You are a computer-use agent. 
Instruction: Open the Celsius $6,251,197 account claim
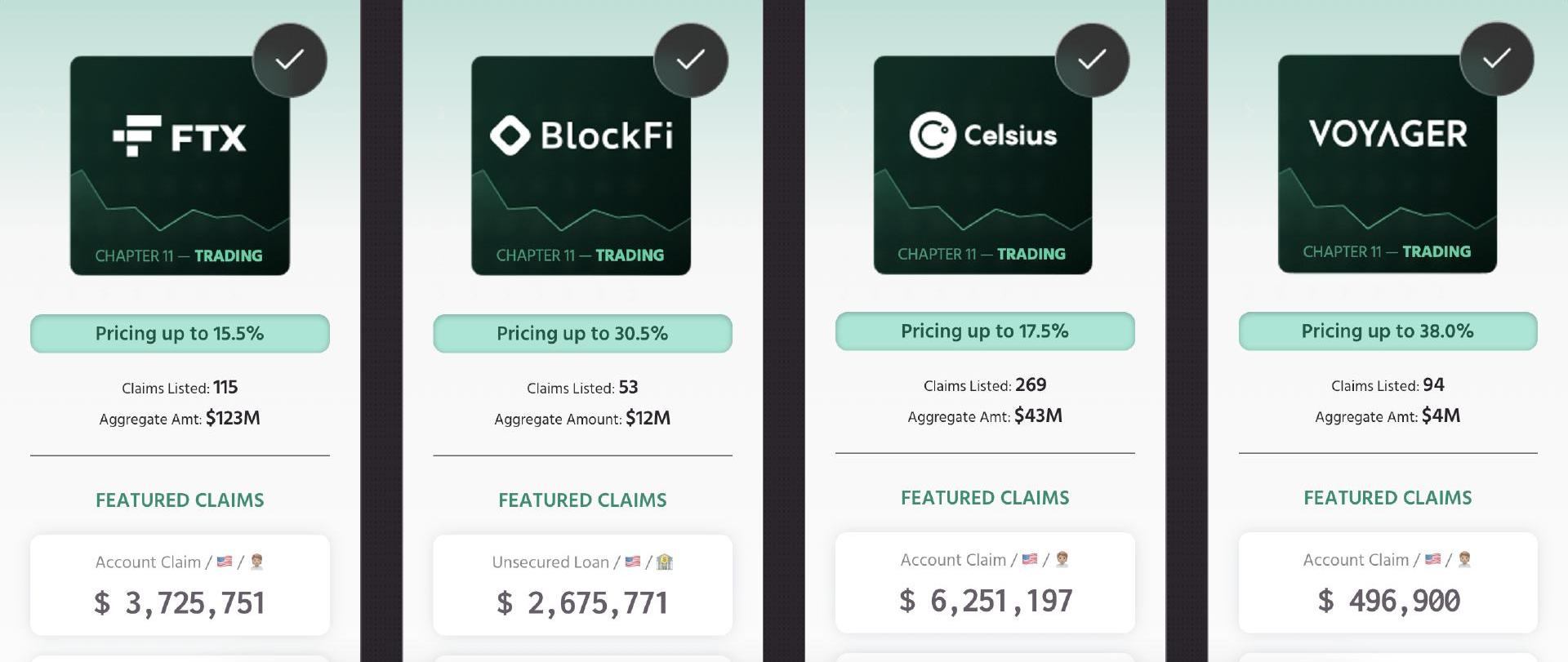pyautogui.click(x=985, y=582)
